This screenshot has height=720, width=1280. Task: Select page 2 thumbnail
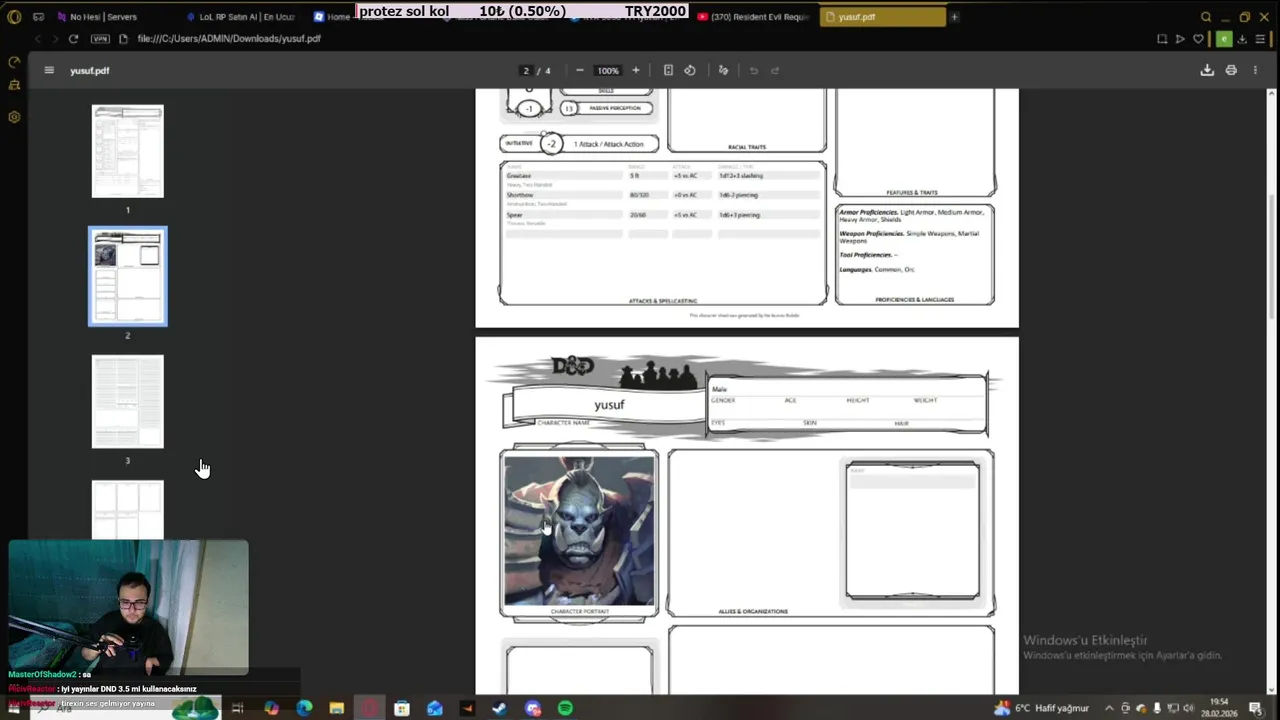pos(128,276)
